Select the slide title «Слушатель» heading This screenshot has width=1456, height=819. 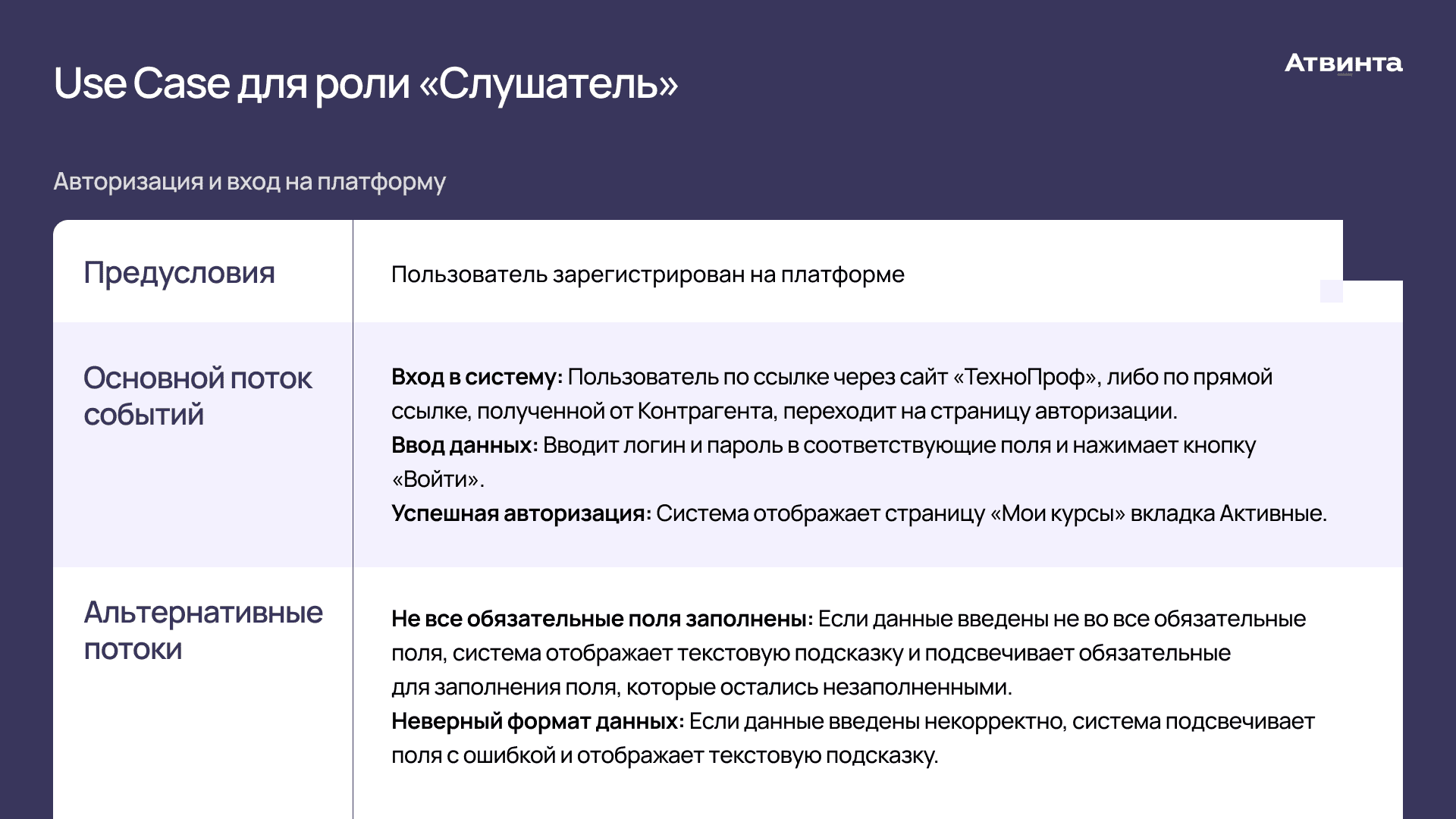click(x=366, y=83)
